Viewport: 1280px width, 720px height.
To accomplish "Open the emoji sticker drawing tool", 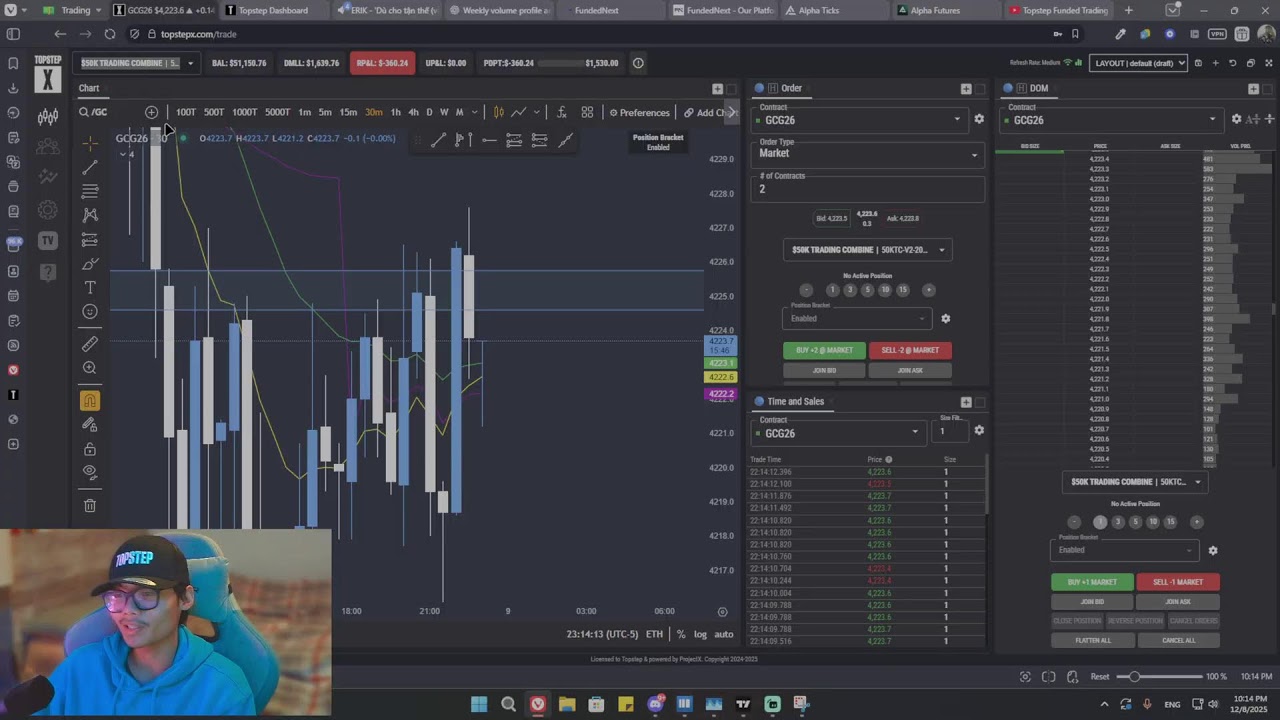I will 90,312.
